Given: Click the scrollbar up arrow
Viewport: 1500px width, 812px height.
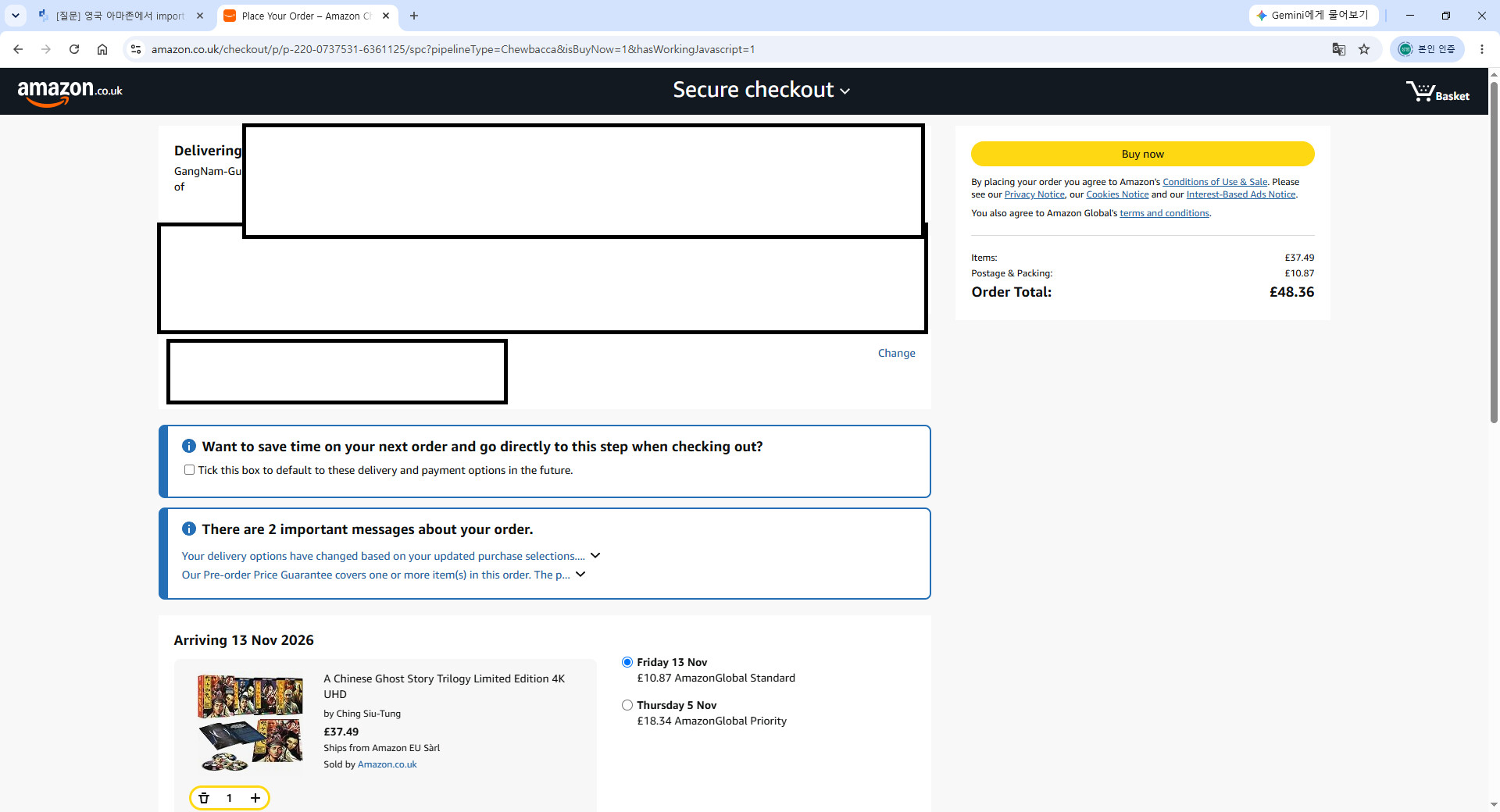Looking at the screenshot, I should pyautogui.click(x=1494, y=74).
